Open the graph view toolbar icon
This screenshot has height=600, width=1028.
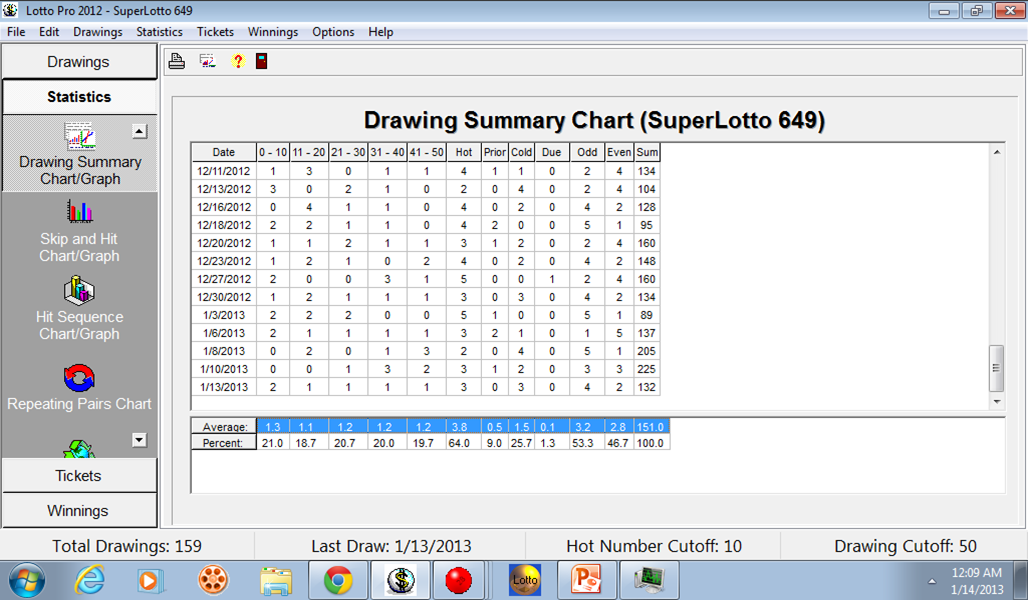tap(208, 61)
